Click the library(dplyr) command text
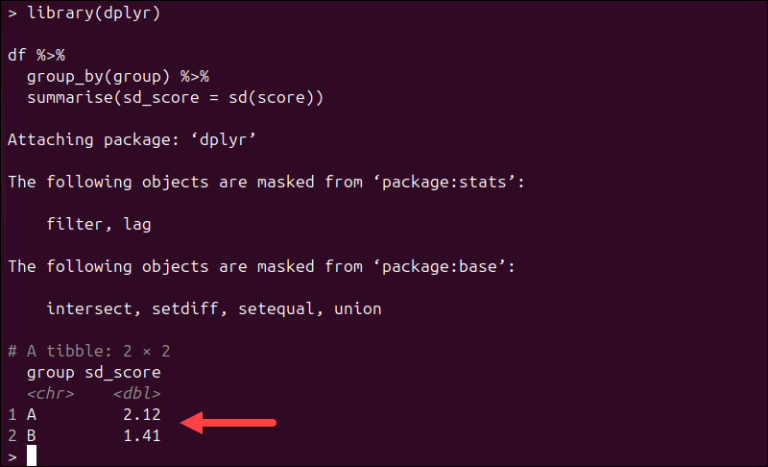The width and height of the screenshot is (768, 467). [x=94, y=13]
